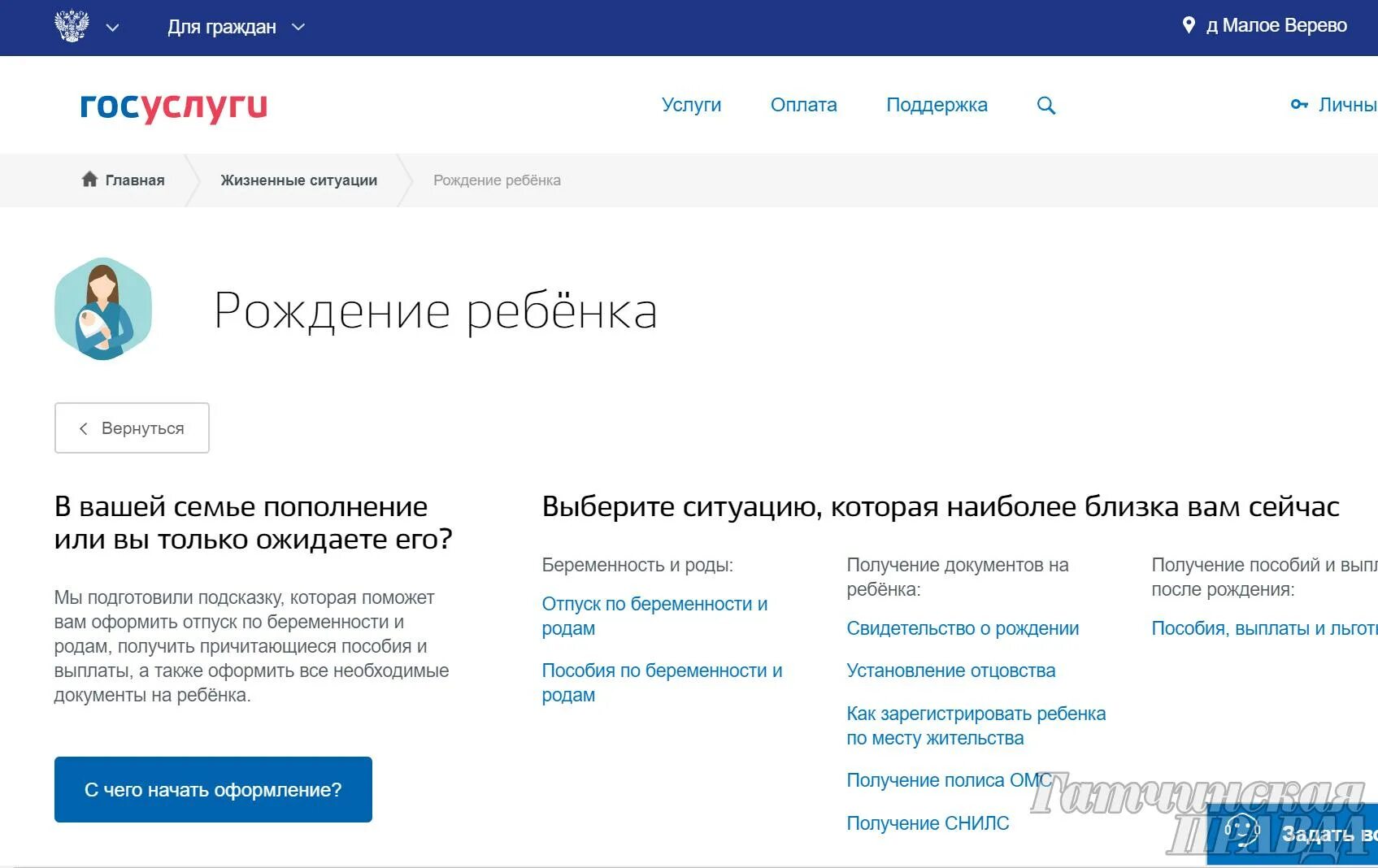The image size is (1378, 868).
Task: Click the search magnifier icon
Action: 1046,106
